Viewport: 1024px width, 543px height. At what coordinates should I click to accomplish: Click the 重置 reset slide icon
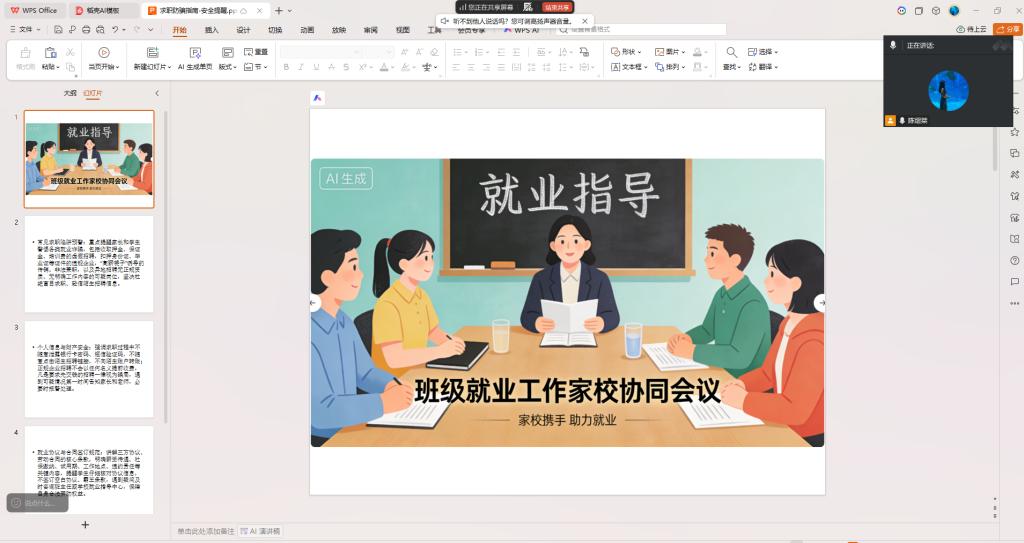tap(246, 52)
